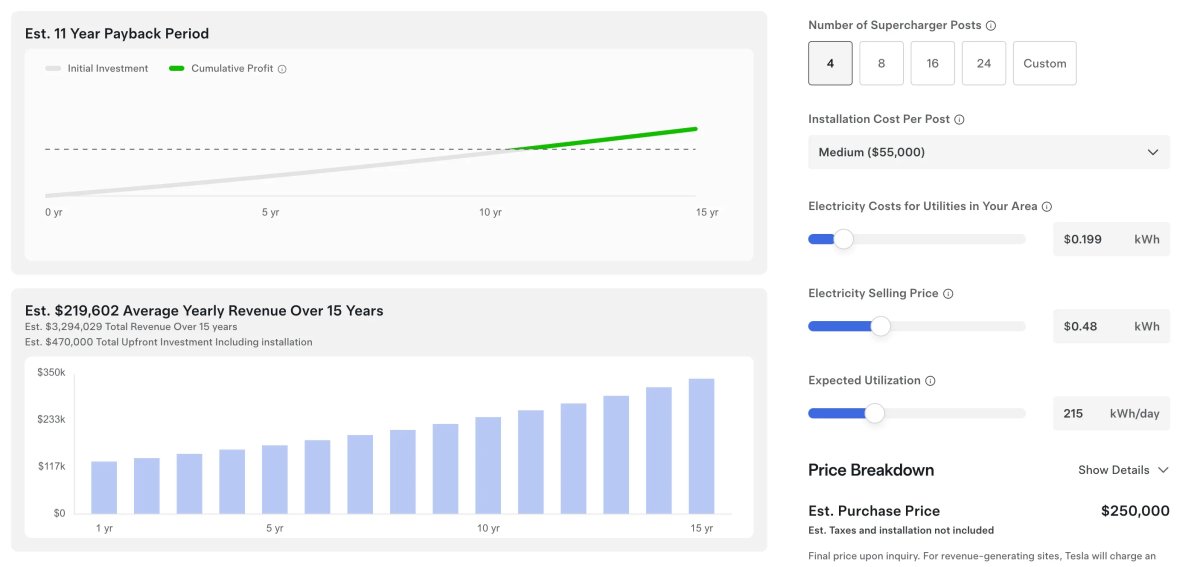Select Custom number of posts

1044,63
